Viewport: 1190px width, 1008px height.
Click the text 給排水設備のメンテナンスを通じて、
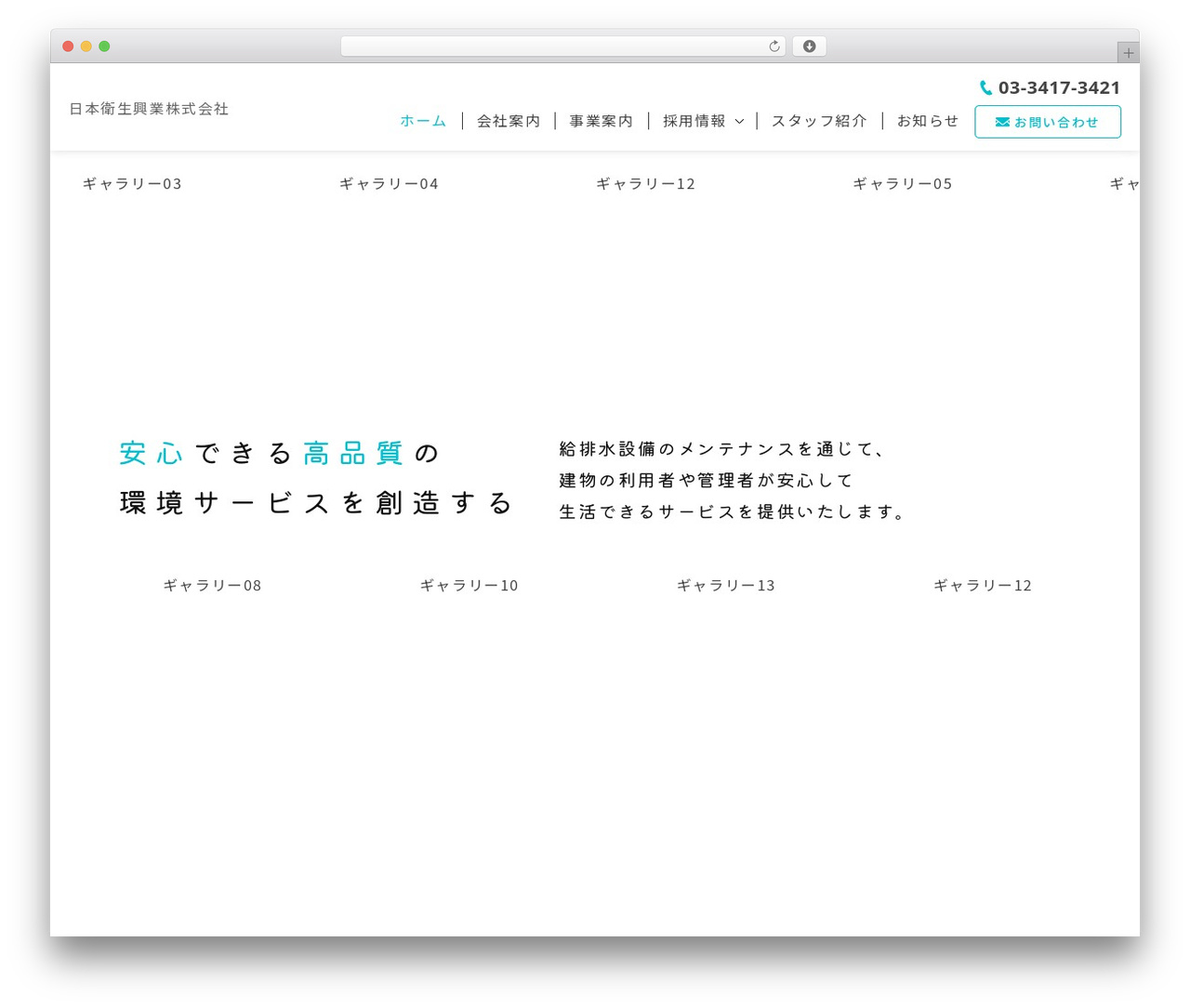tap(721, 449)
